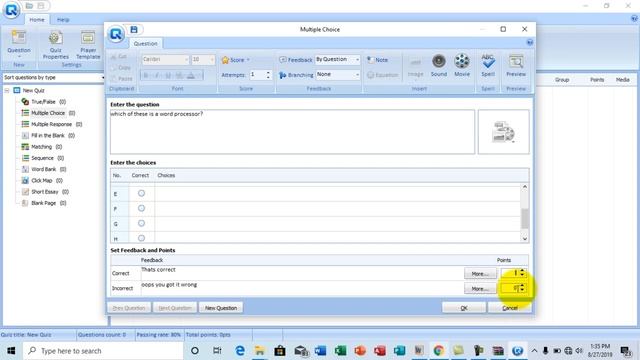Select Sequence in question tree

coord(42,158)
